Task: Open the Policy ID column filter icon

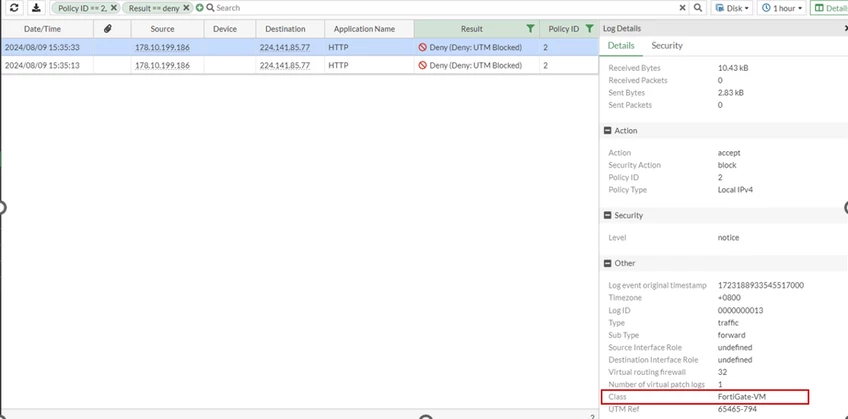Action: pos(589,29)
